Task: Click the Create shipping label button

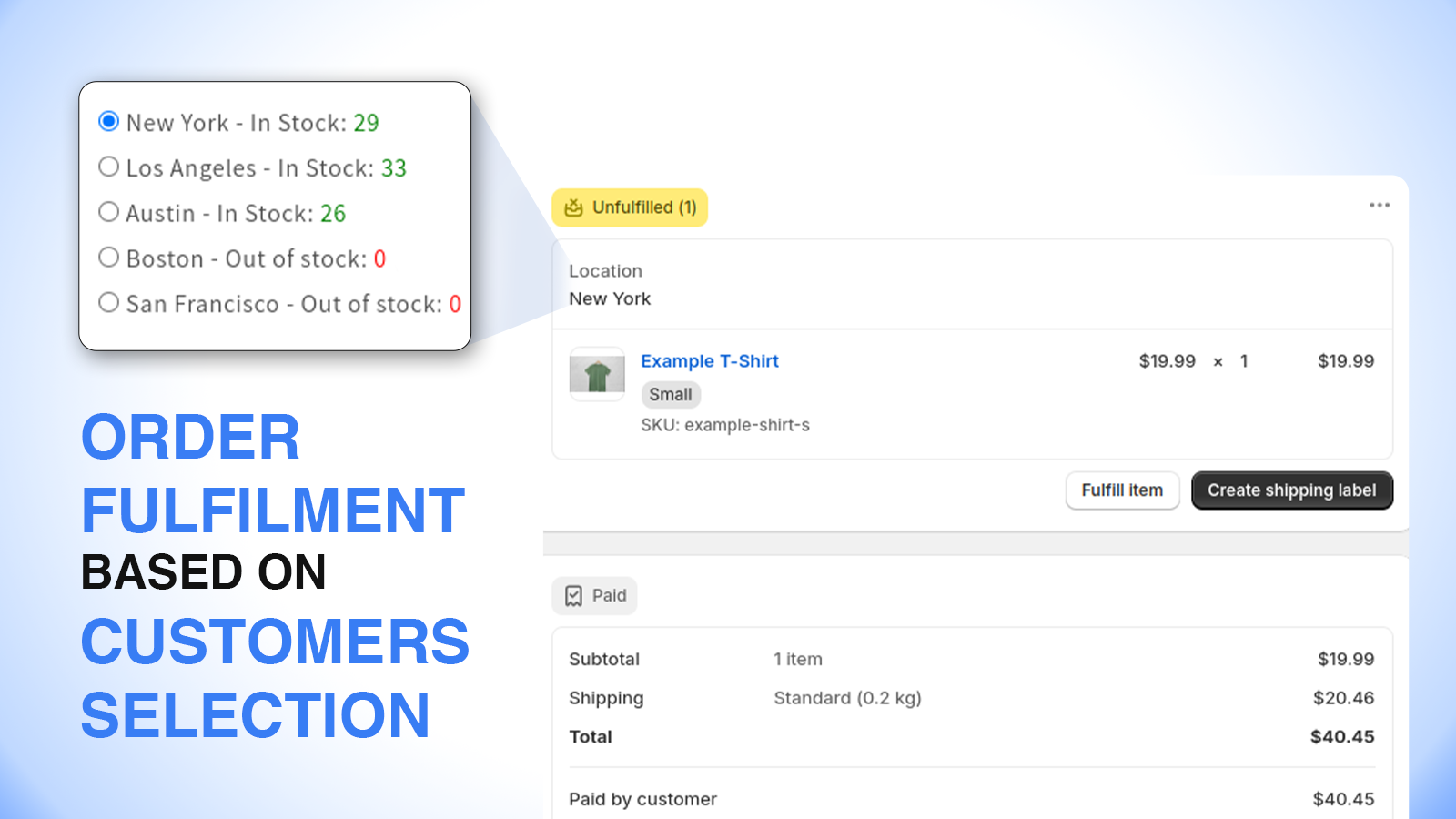Action: coord(1291,490)
